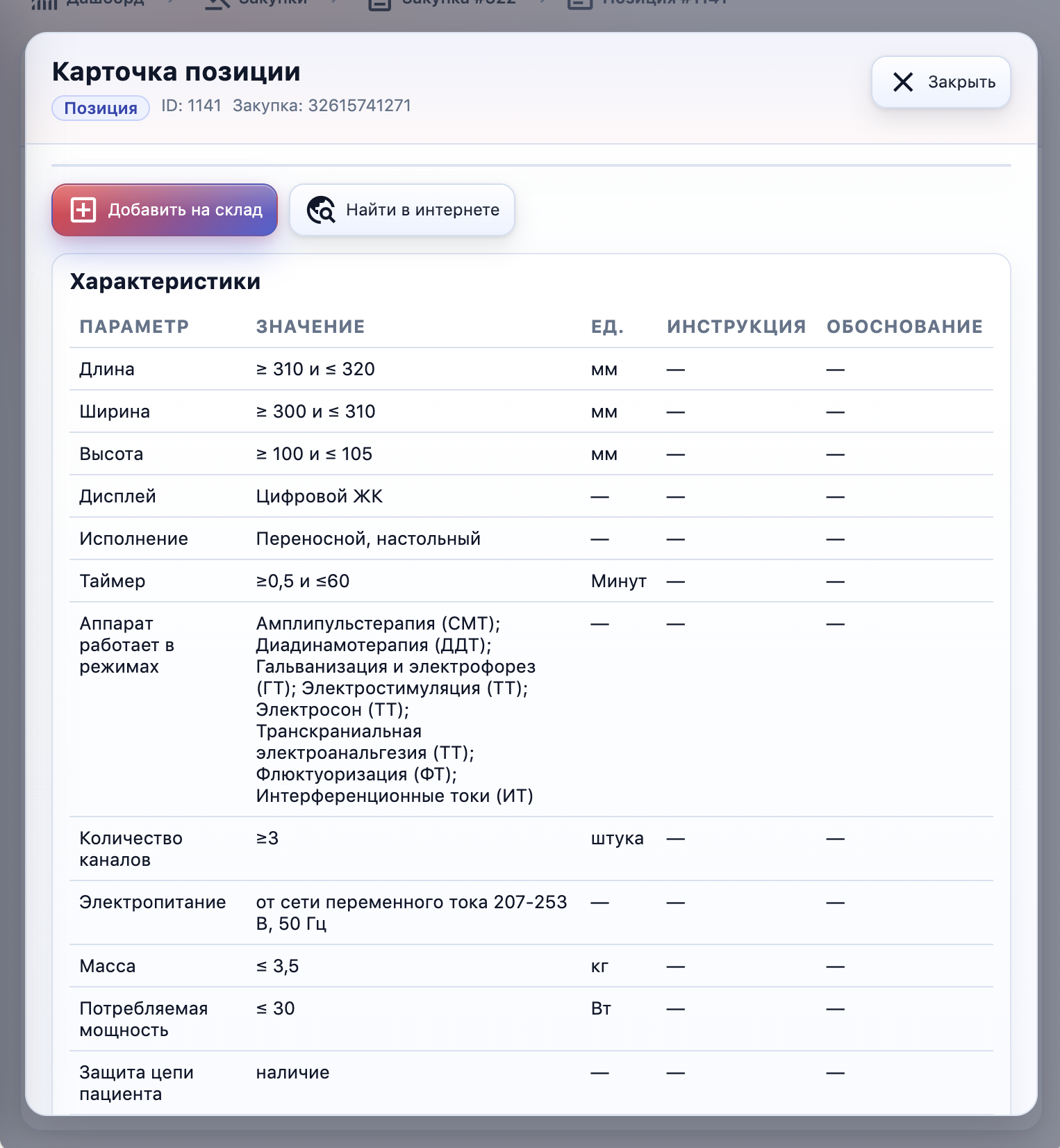Click value '≥ 310 и ≤ 320'
This screenshot has width=1060, height=1148.
coord(315,369)
